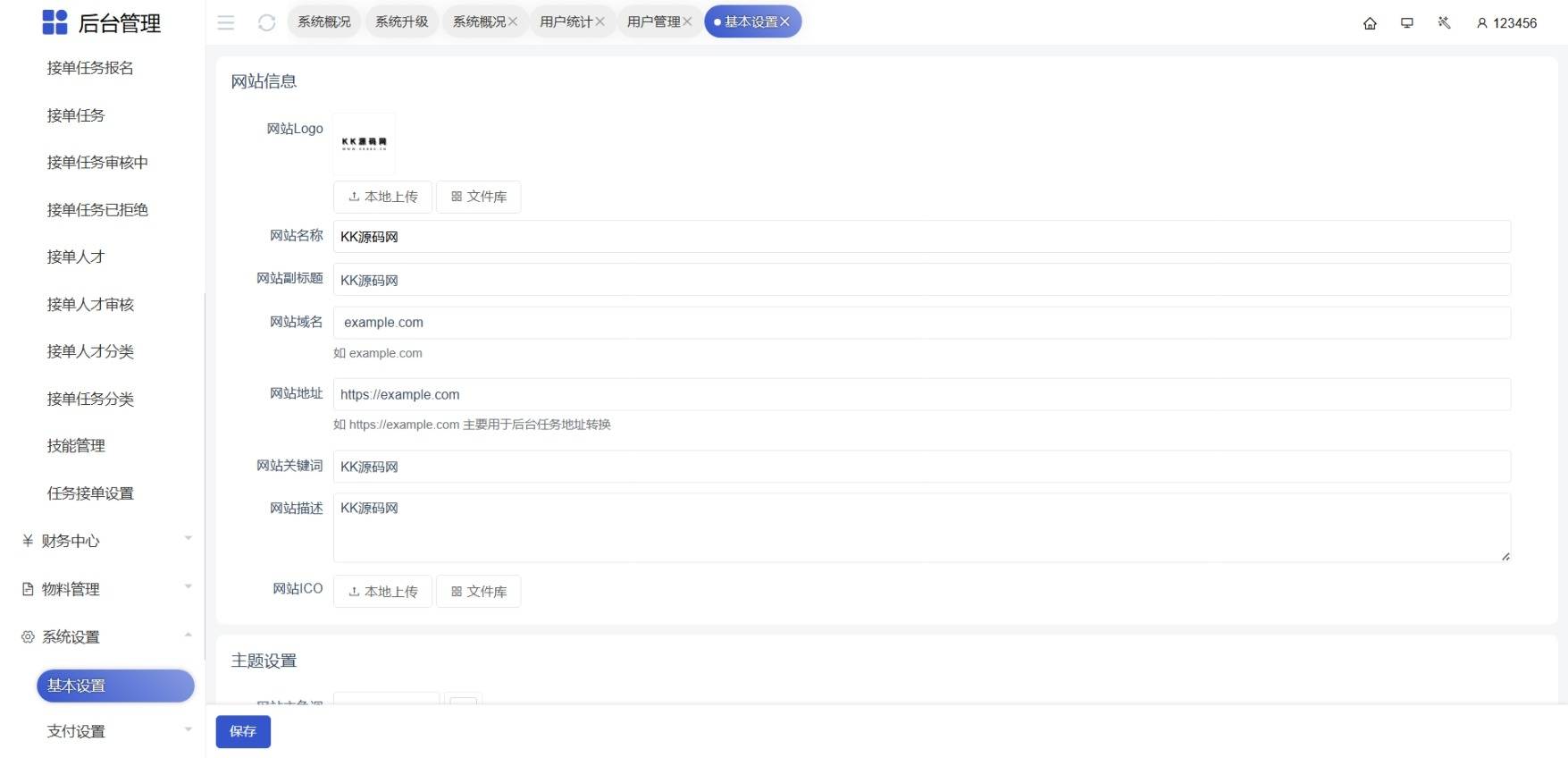1568x758 pixels.
Task: Click the 网站描述 textarea resize handle
Action: tap(1505, 557)
